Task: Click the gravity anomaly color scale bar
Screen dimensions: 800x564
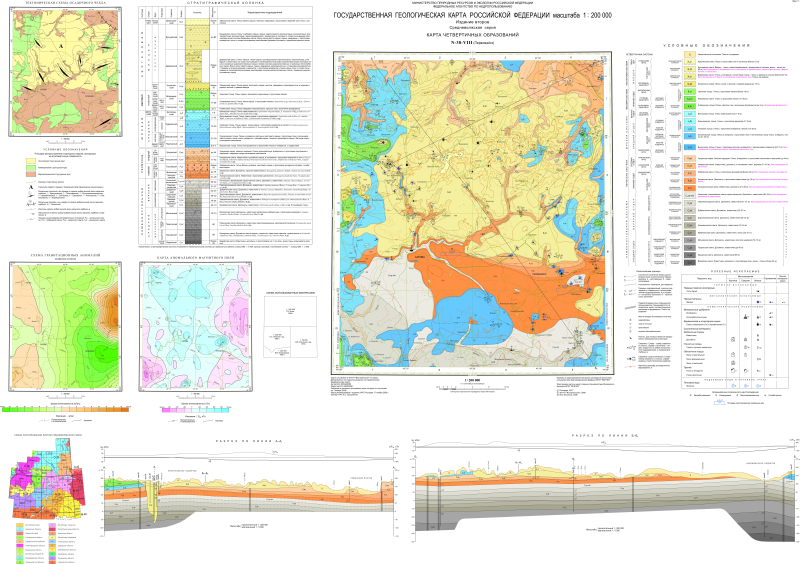Action: [x=64, y=408]
